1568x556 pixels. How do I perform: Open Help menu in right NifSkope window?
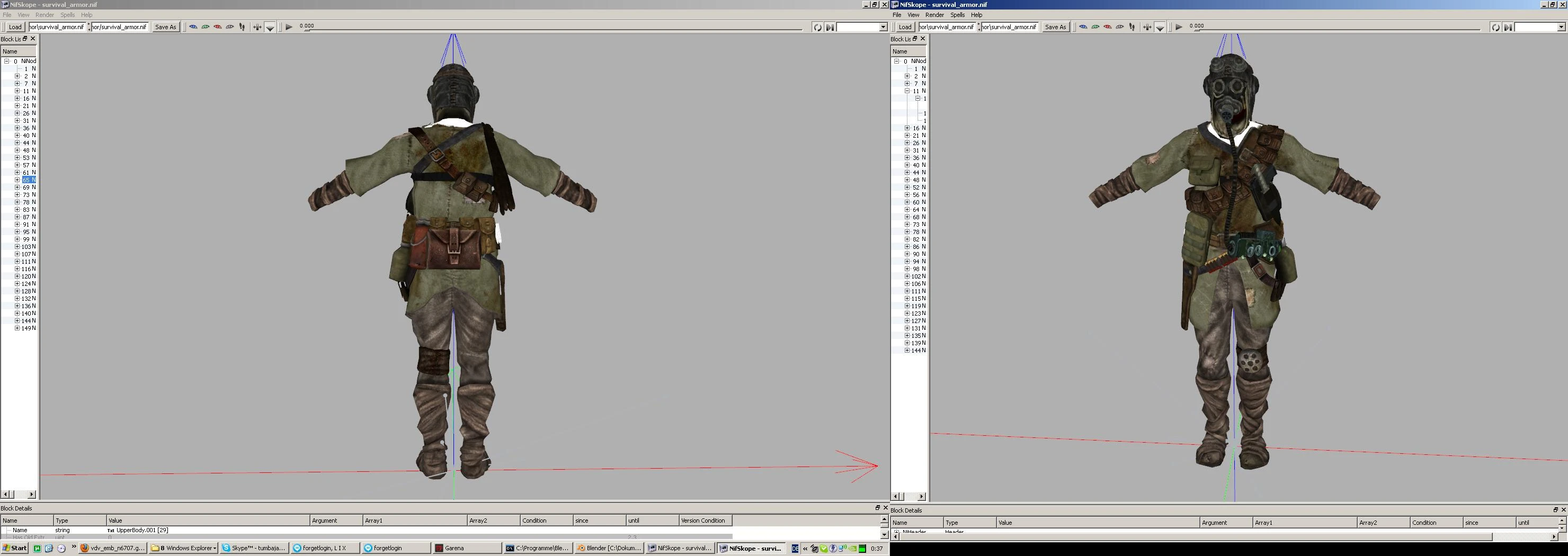point(976,15)
